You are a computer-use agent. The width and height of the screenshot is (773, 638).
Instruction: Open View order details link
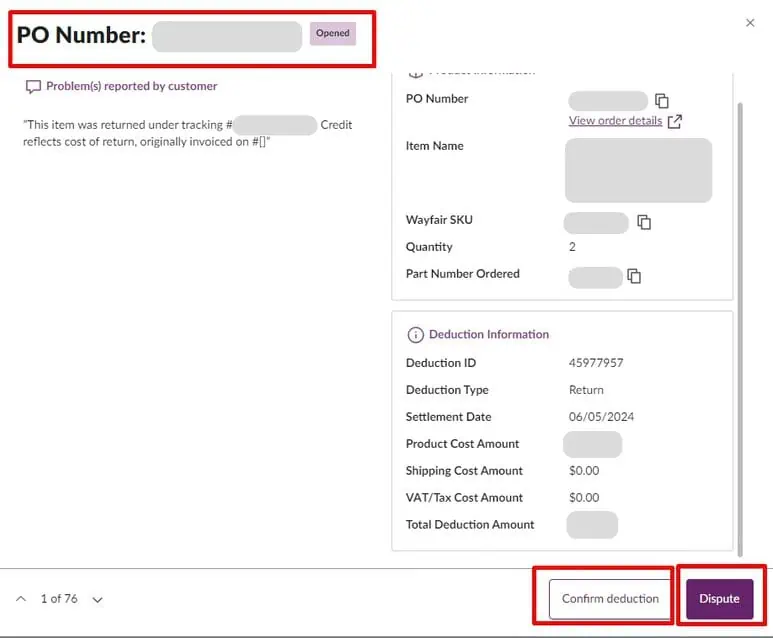[615, 120]
